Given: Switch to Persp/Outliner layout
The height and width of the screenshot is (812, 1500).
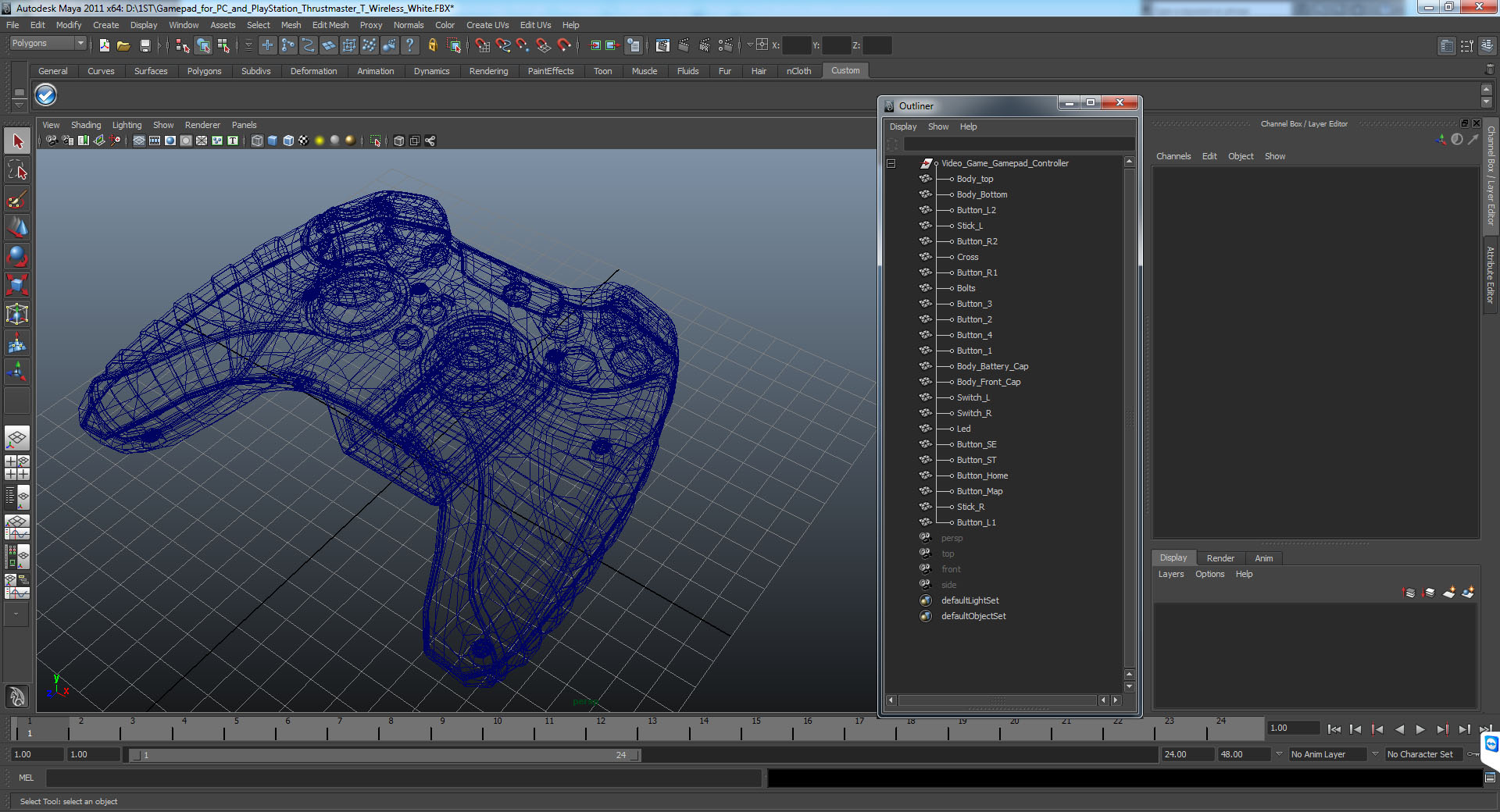Looking at the screenshot, I should [17, 497].
